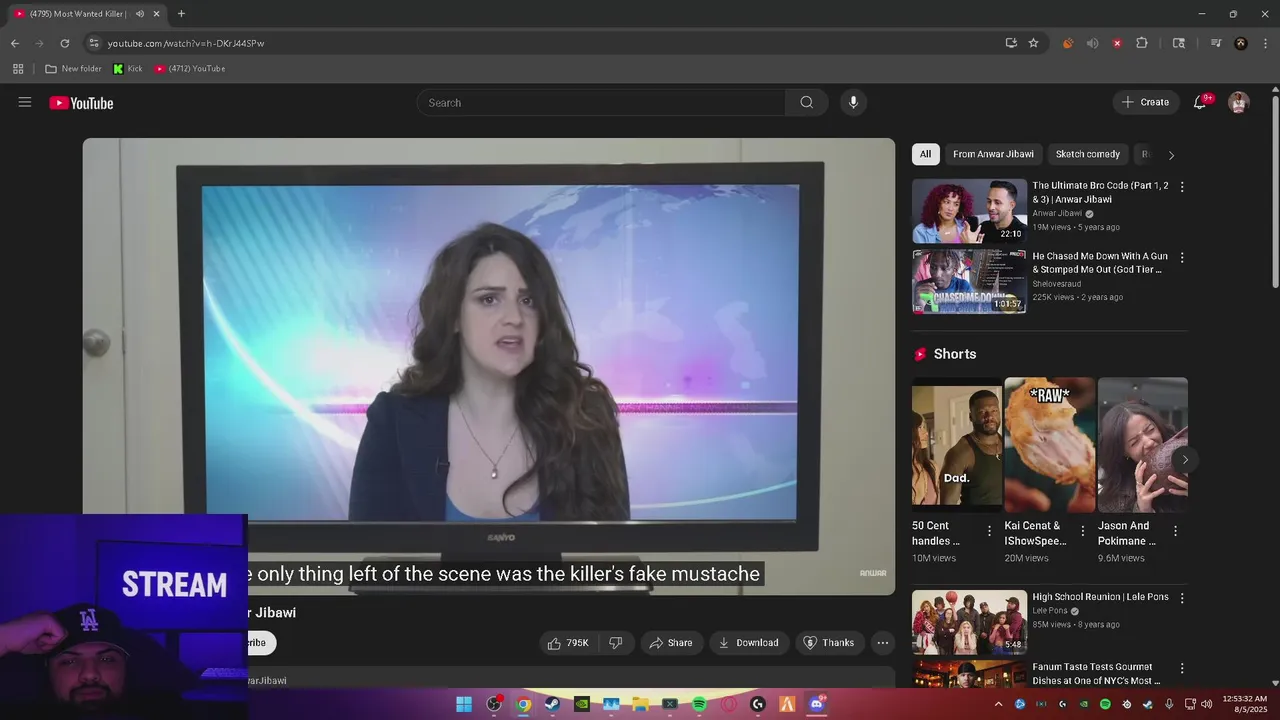Screen dimensions: 1280x720
Task: Open File Explorer from the taskbar
Action: [640, 704]
